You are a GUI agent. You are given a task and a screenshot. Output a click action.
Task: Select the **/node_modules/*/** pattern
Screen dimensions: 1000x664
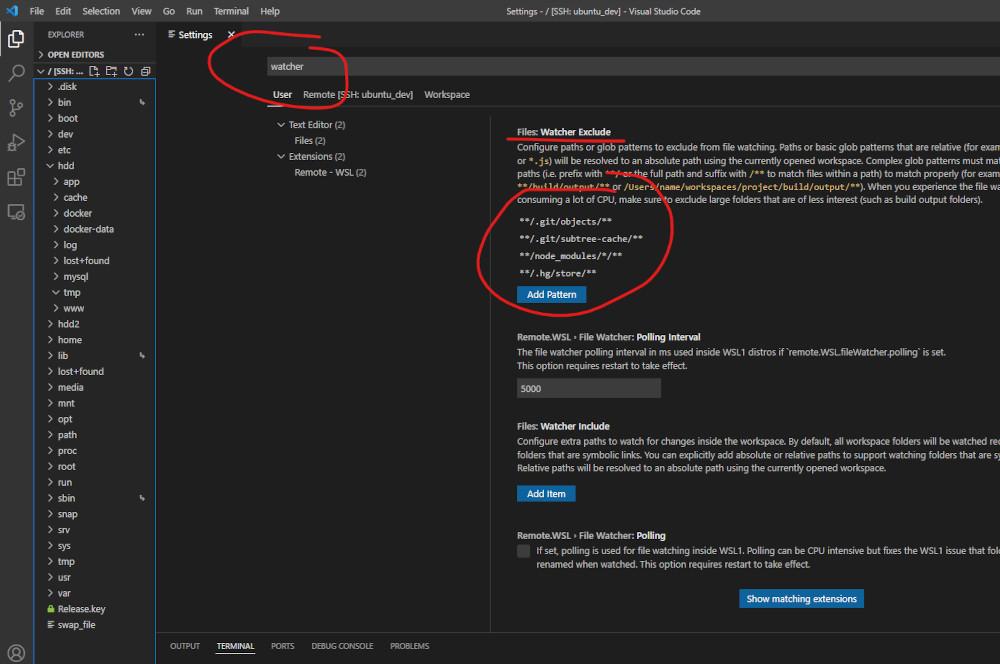(571, 256)
